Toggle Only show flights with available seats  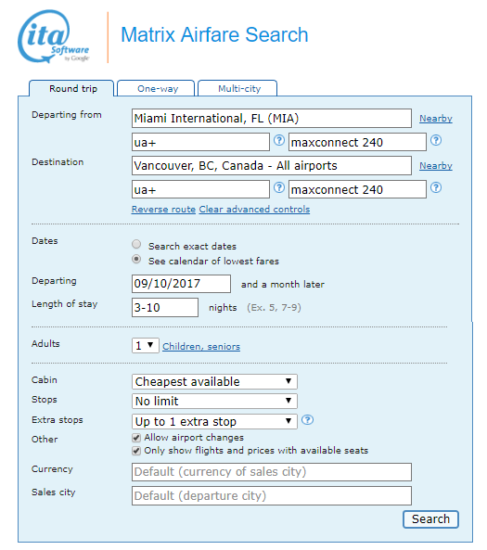[136, 451]
